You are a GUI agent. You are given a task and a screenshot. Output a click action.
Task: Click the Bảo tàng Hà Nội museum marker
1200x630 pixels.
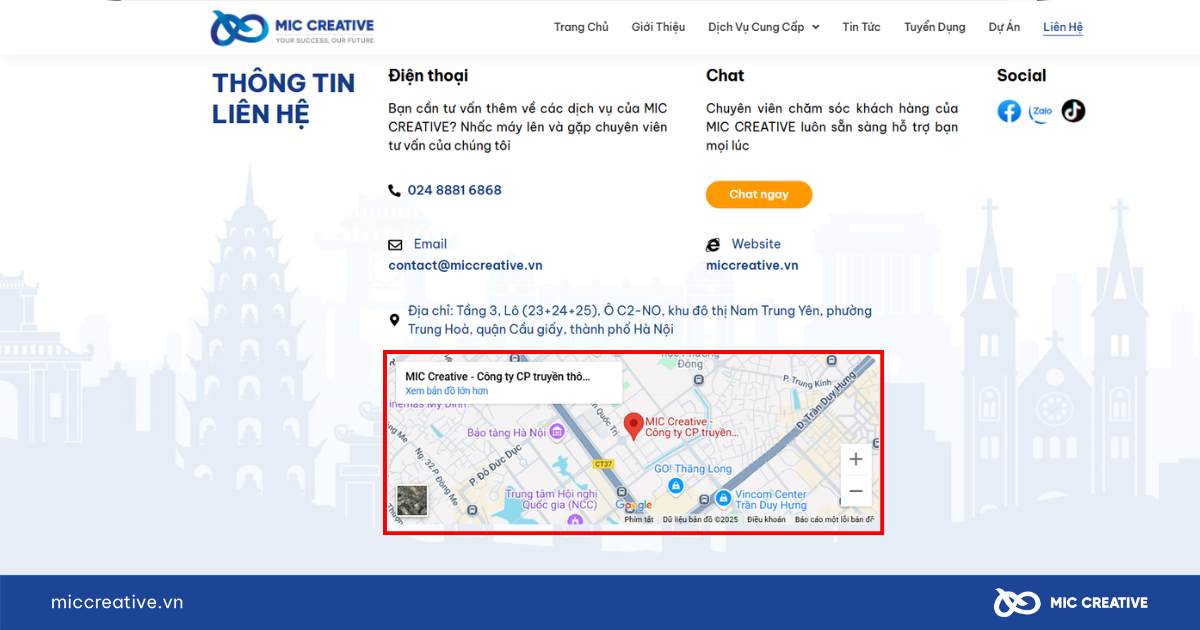click(557, 432)
